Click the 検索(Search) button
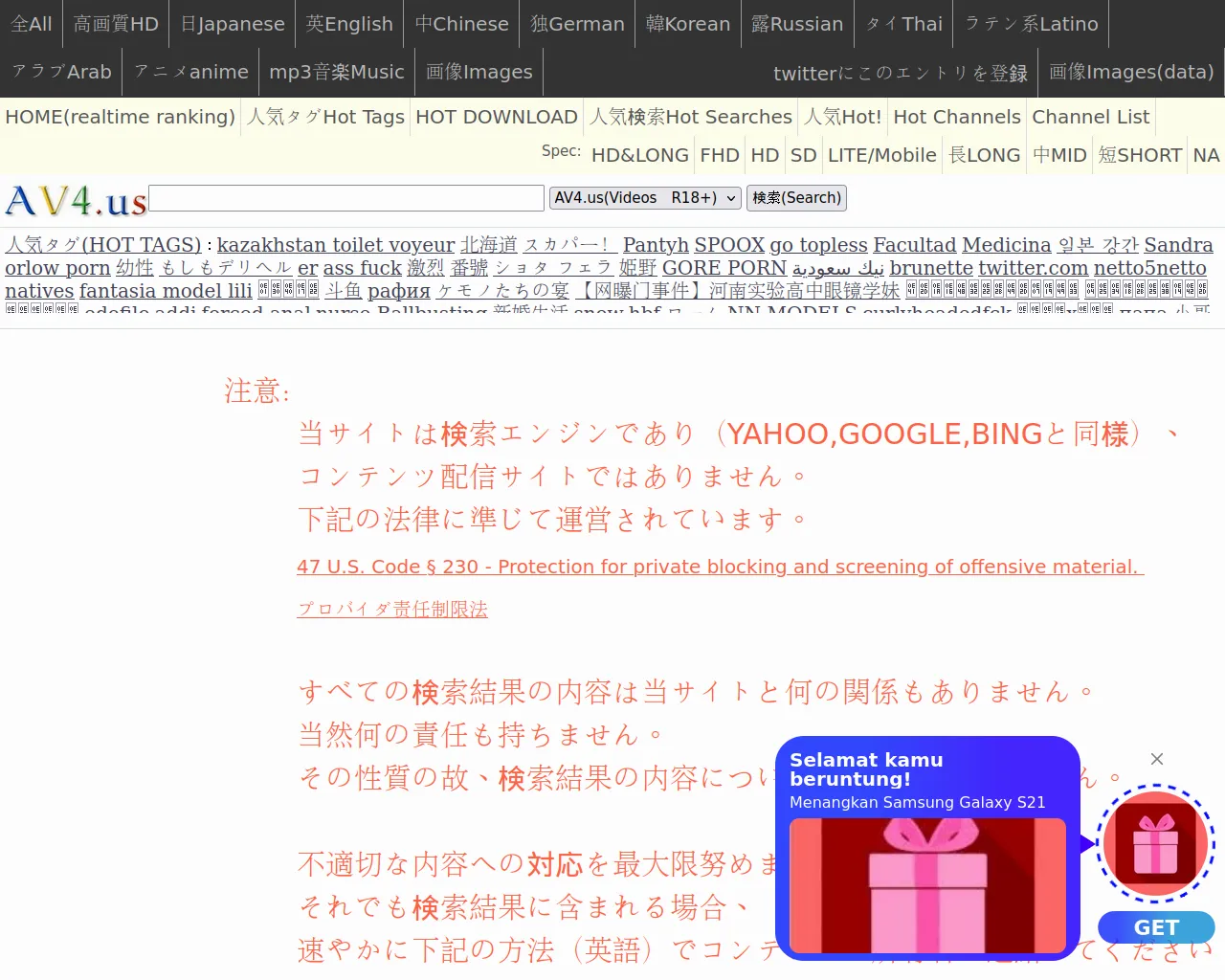 [x=795, y=198]
